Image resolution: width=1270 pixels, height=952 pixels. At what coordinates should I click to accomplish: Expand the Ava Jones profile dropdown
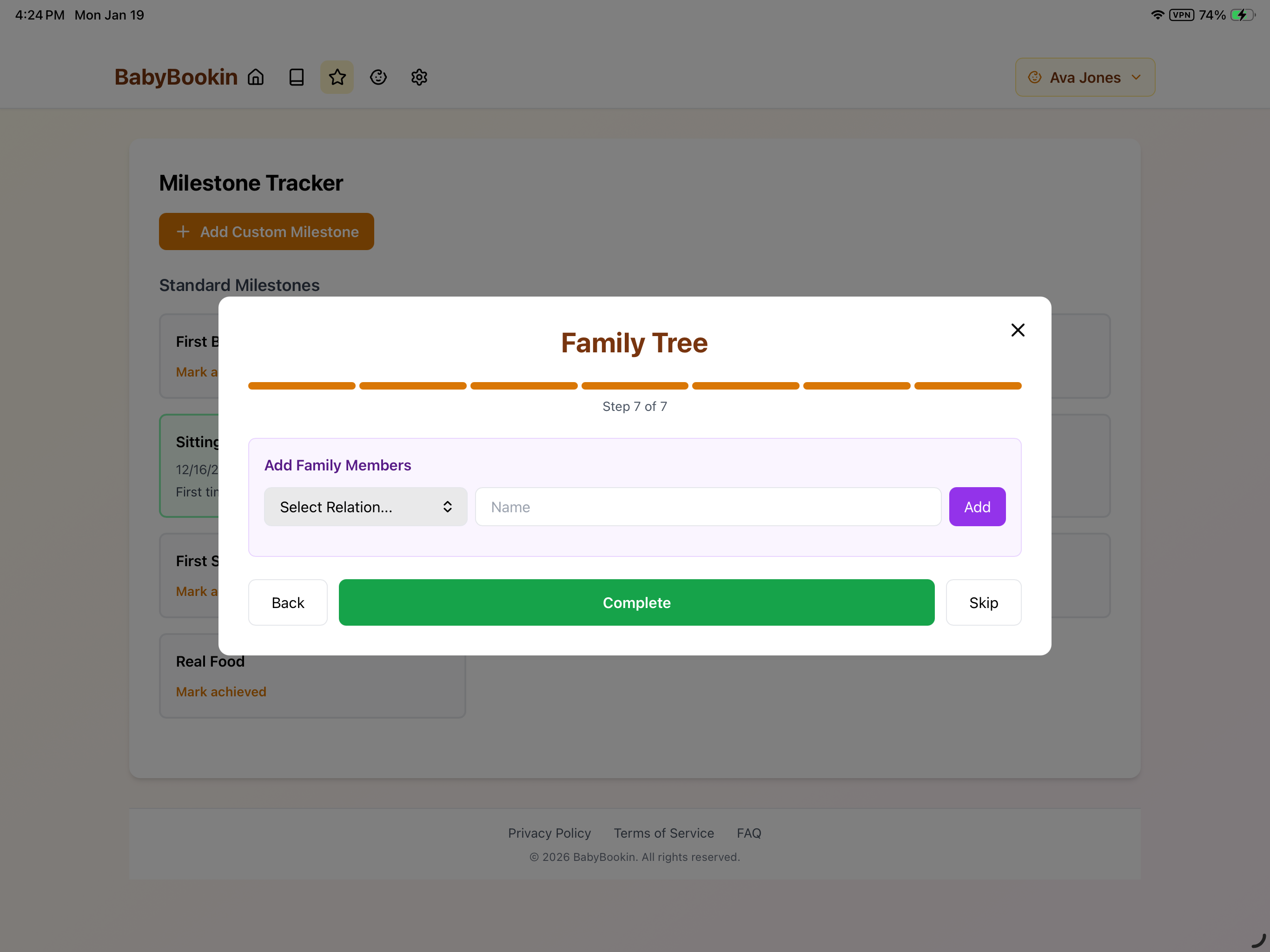coord(1085,77)
